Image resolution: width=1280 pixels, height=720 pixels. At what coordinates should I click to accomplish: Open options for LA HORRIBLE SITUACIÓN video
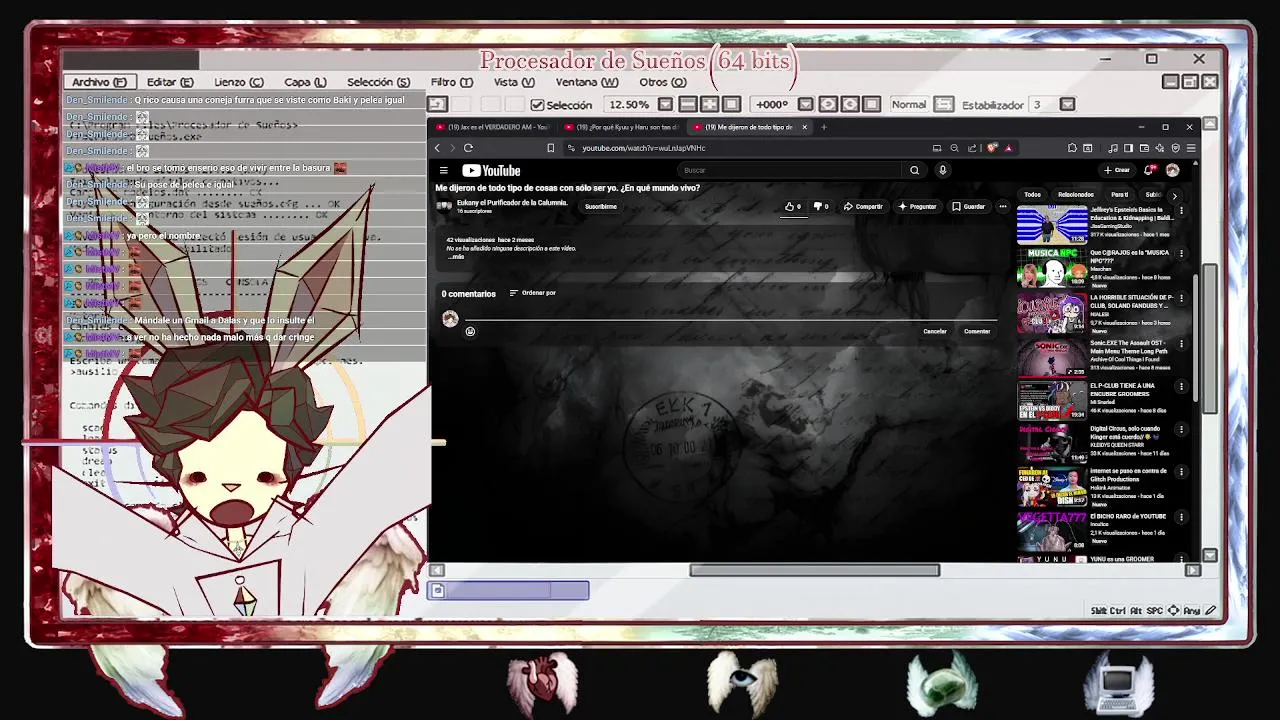click(1181, 298)
